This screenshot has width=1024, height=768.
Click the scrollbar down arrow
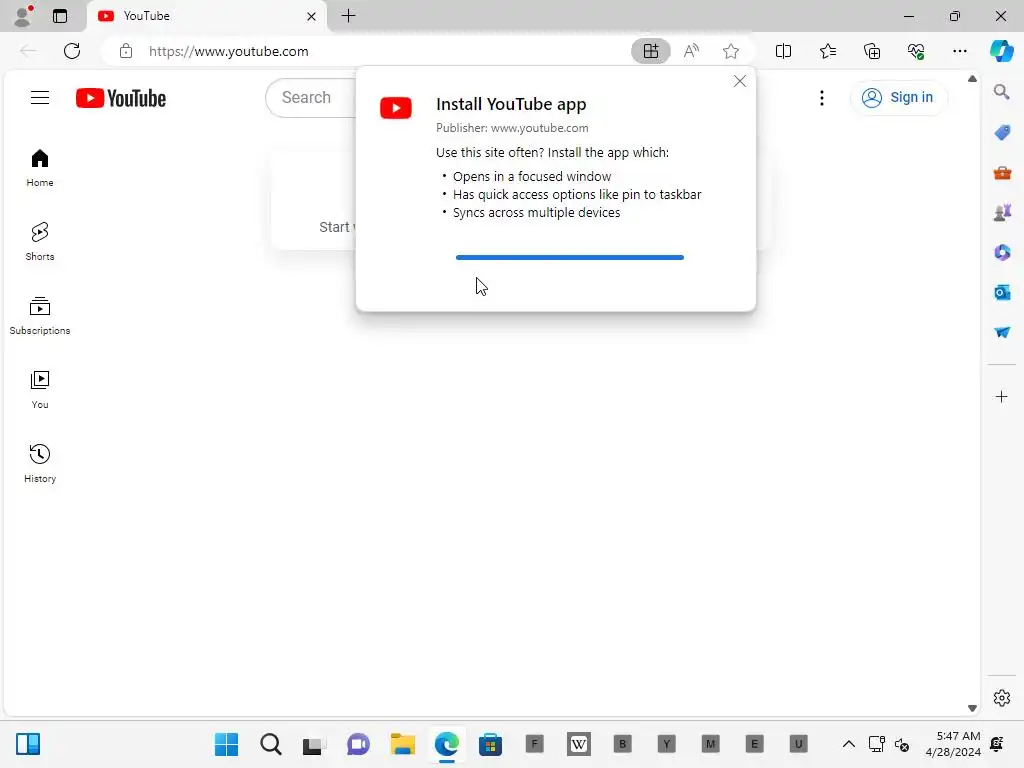click(972, 708)
